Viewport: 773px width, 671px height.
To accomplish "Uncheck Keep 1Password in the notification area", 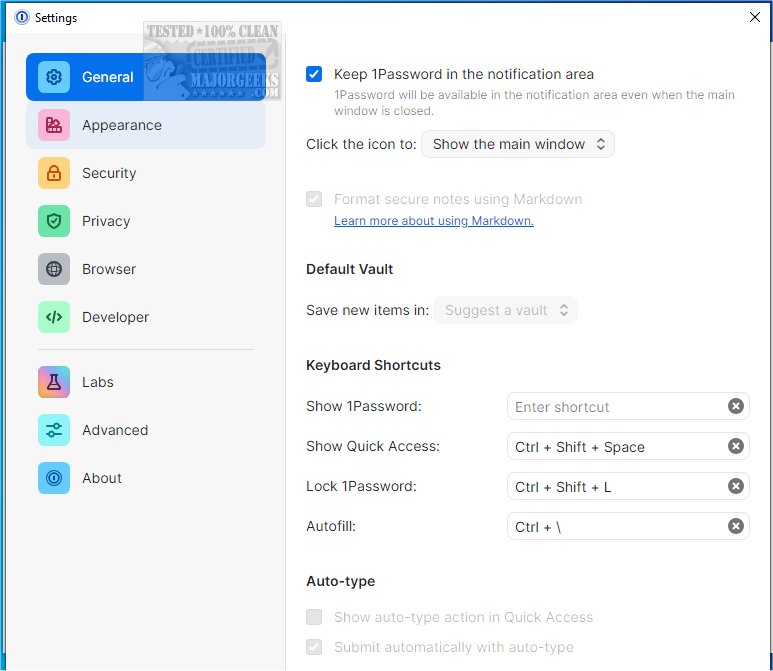I will (x=315, y=74).
